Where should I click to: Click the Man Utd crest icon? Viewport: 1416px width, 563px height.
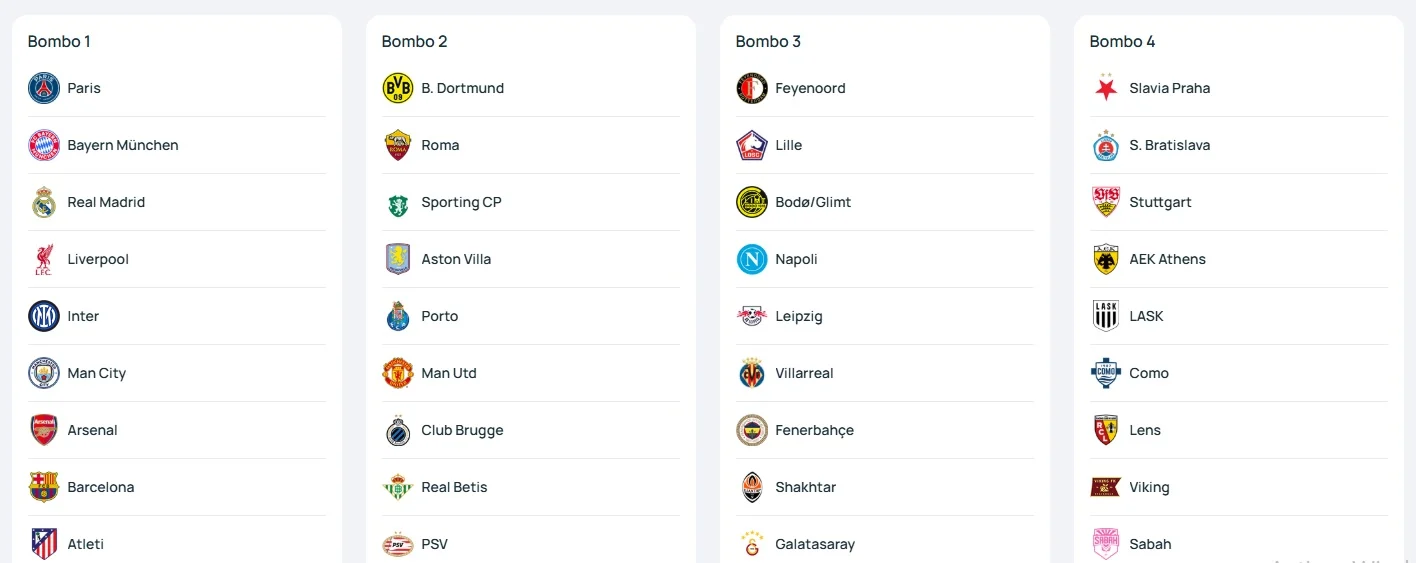[398, 373]
